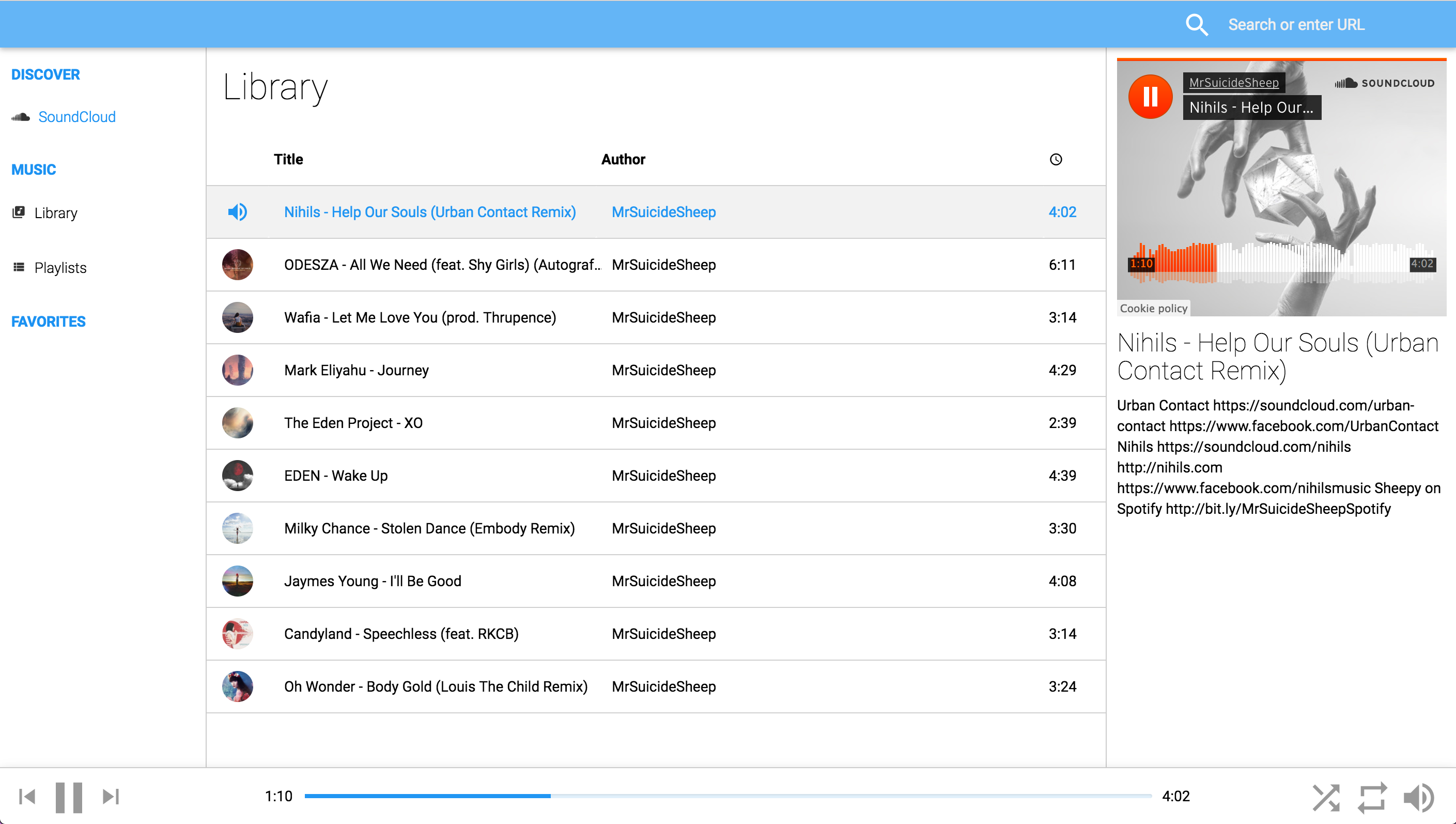Skip to the next track
The image size is (1456, 824).
[110, 796]
